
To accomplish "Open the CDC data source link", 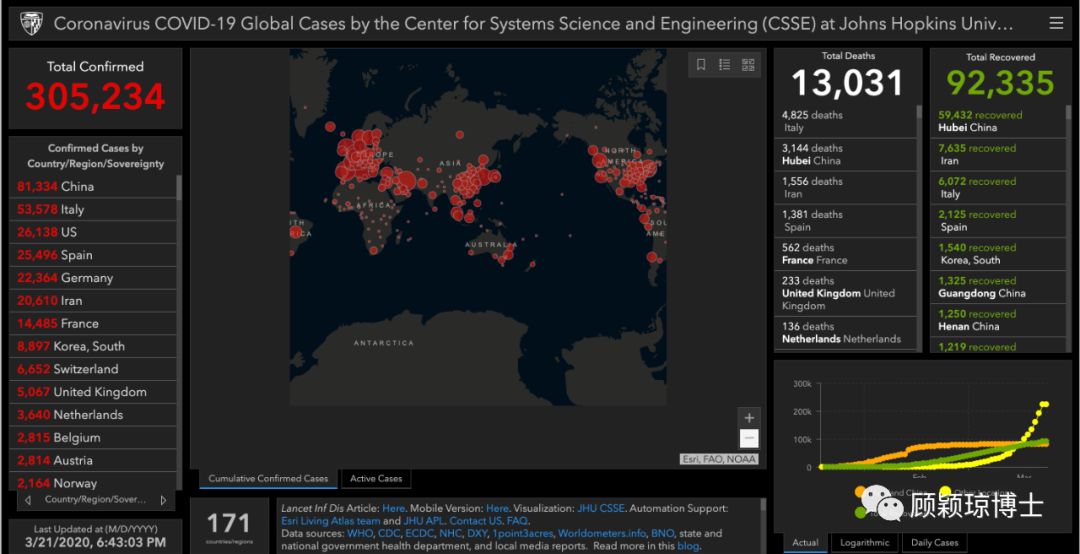I will (390, 533).
